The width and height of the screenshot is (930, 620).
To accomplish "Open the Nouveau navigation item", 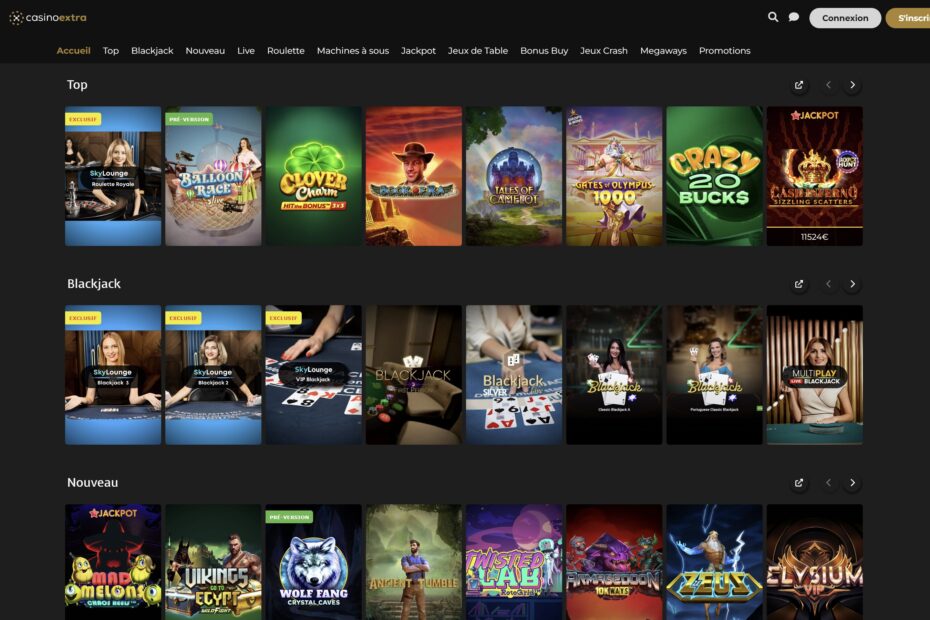I will coord(205,51).
